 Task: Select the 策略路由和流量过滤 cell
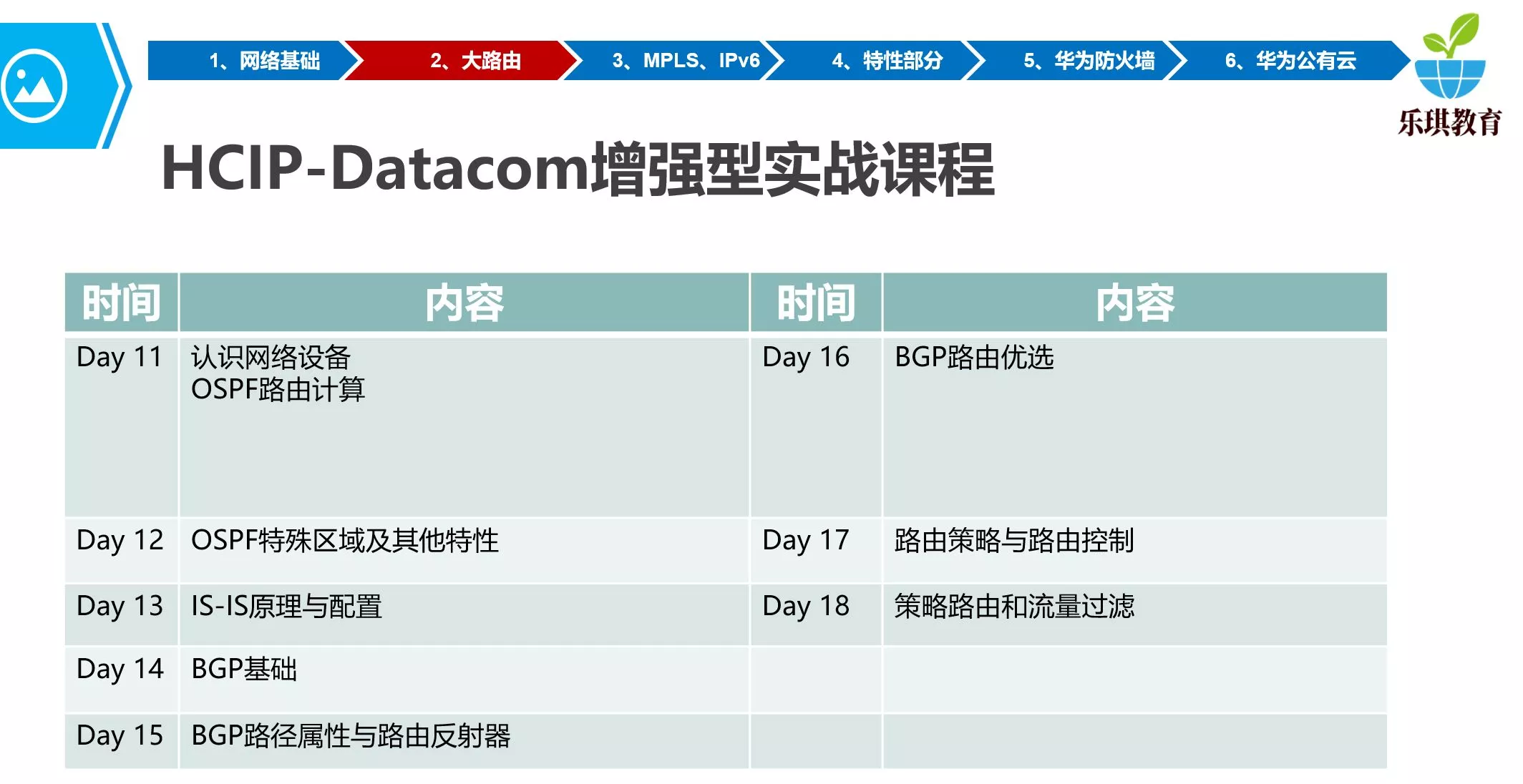tap(1013, 607)
